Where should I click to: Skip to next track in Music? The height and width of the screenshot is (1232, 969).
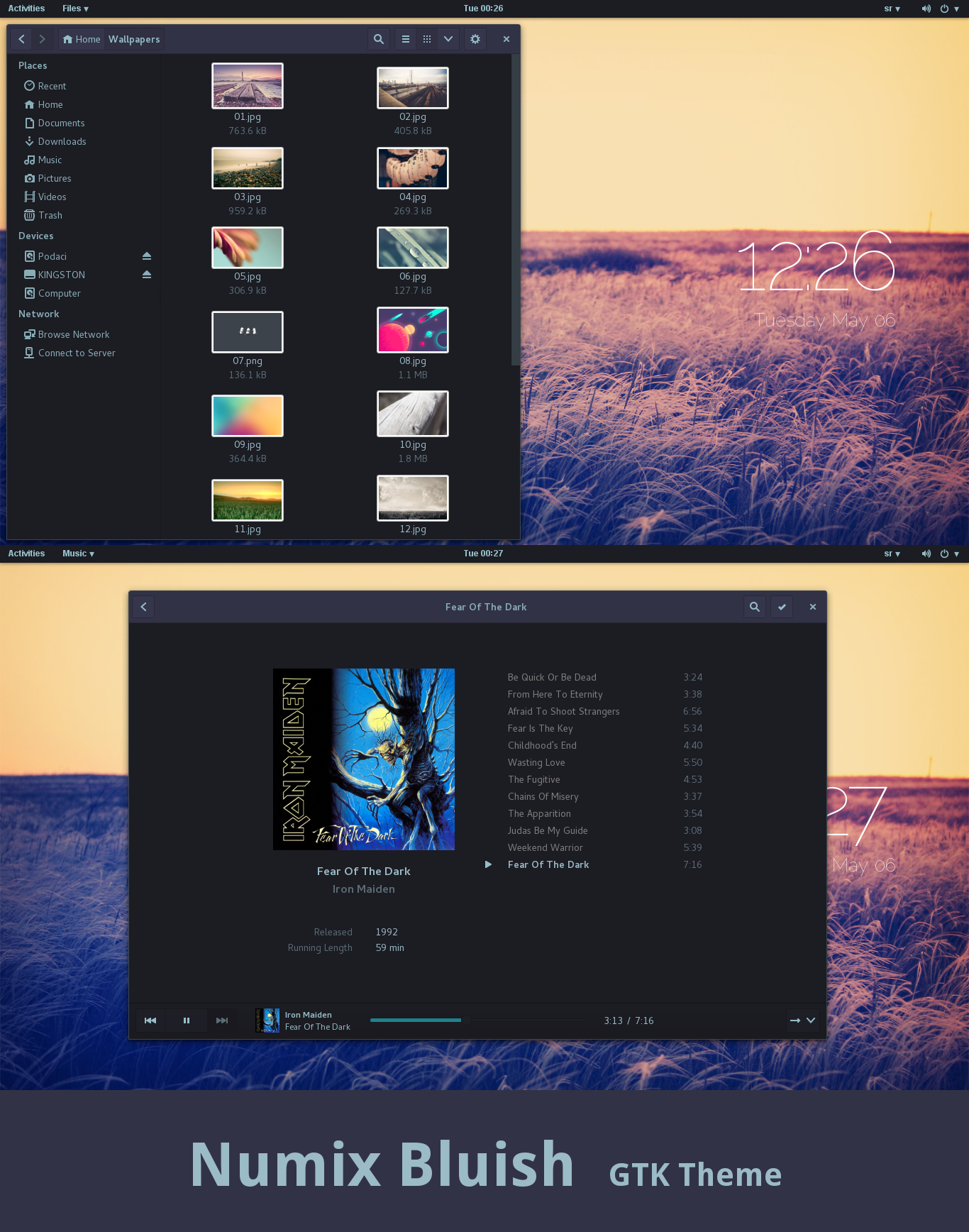(222, 1021)
